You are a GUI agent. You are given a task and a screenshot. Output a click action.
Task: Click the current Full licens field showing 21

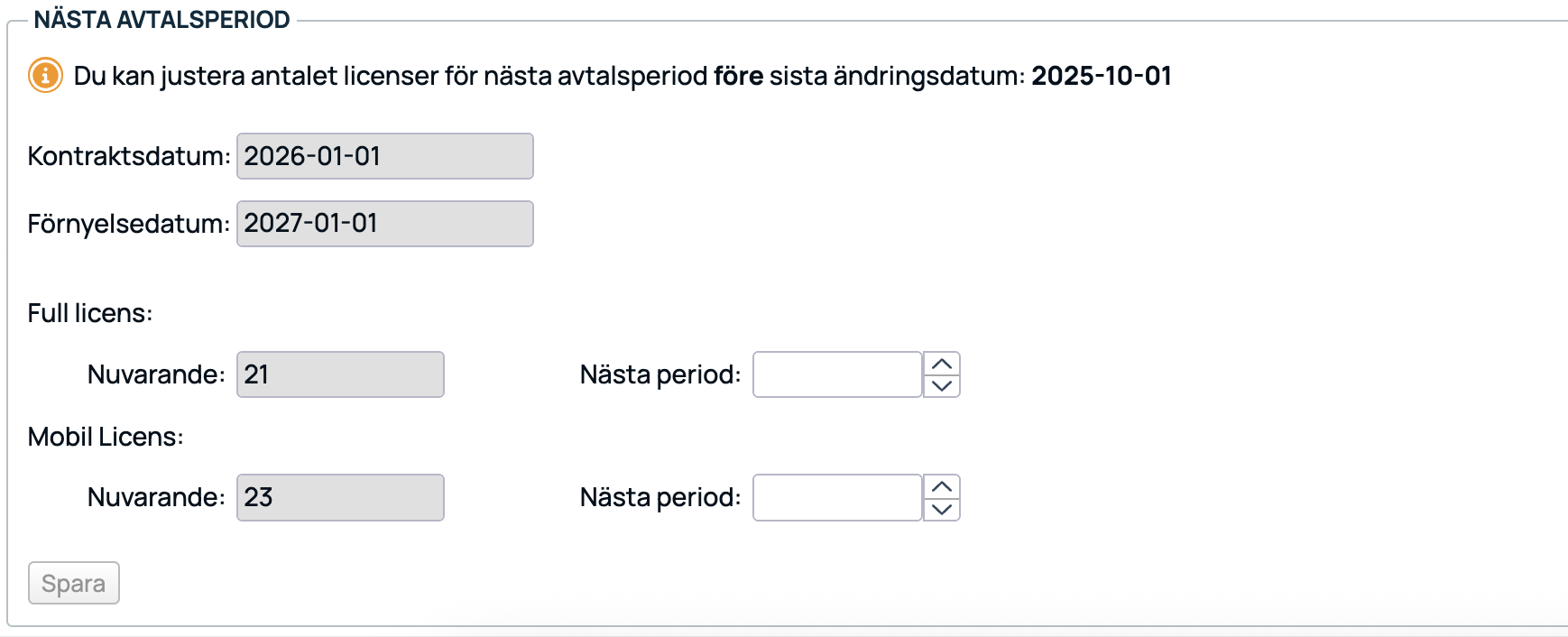tap(340, 374)
